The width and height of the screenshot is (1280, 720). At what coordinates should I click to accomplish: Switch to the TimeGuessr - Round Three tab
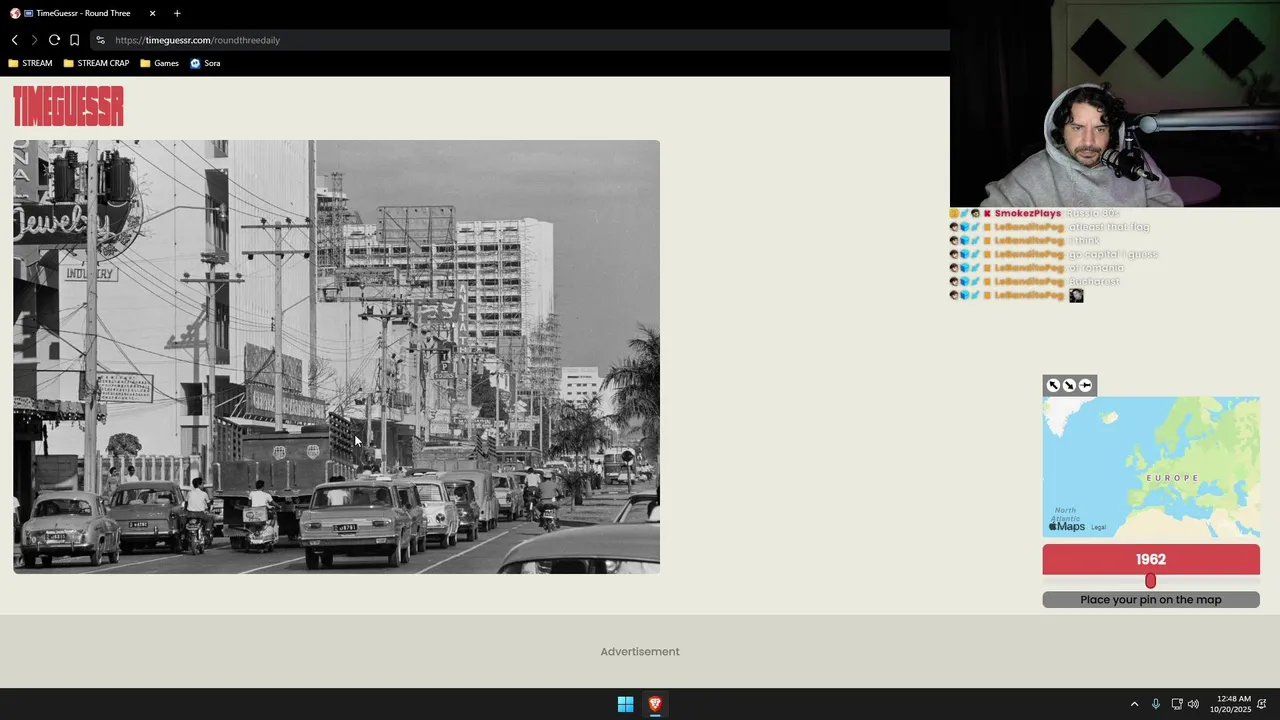83,13
